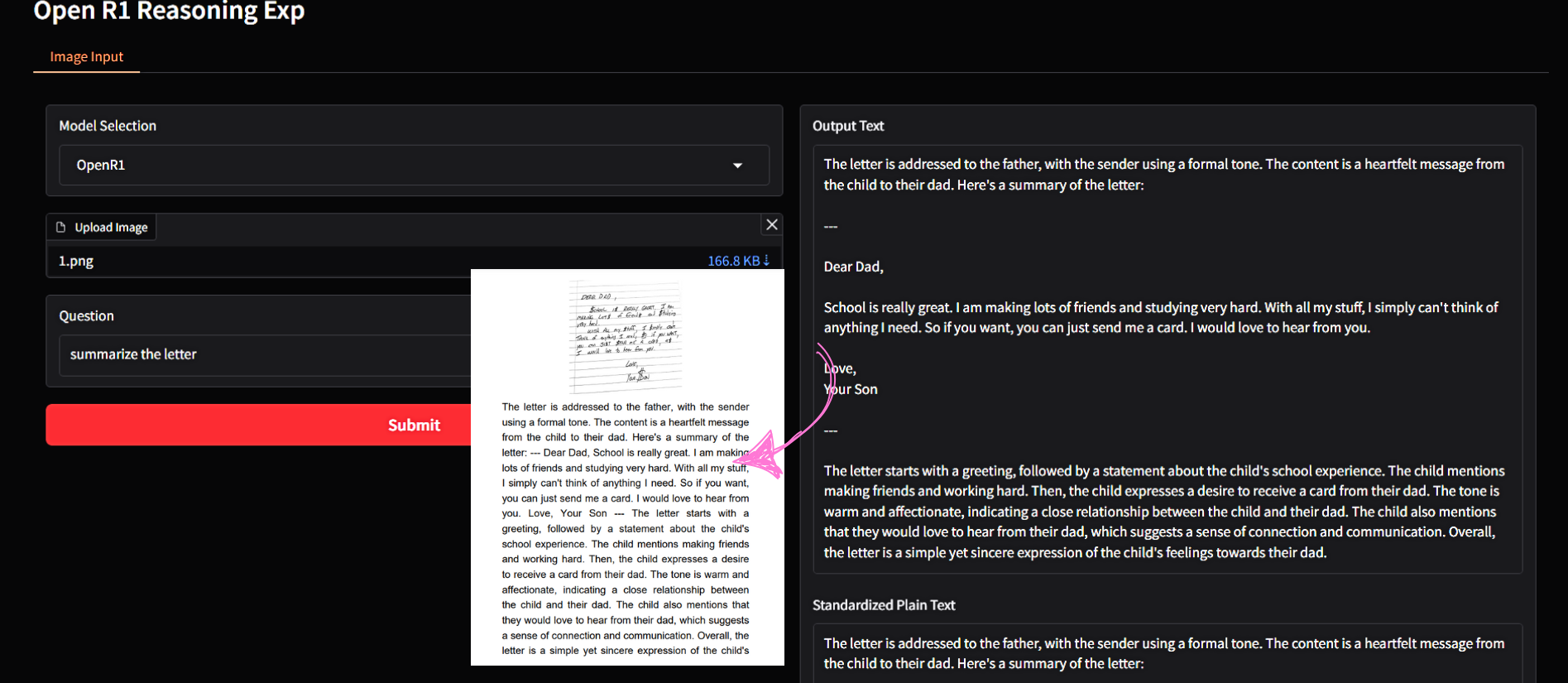Click the Standardized Plain Text box
The width and height of the screenshot is (1568, 683).
click(x=1167, y=653)
